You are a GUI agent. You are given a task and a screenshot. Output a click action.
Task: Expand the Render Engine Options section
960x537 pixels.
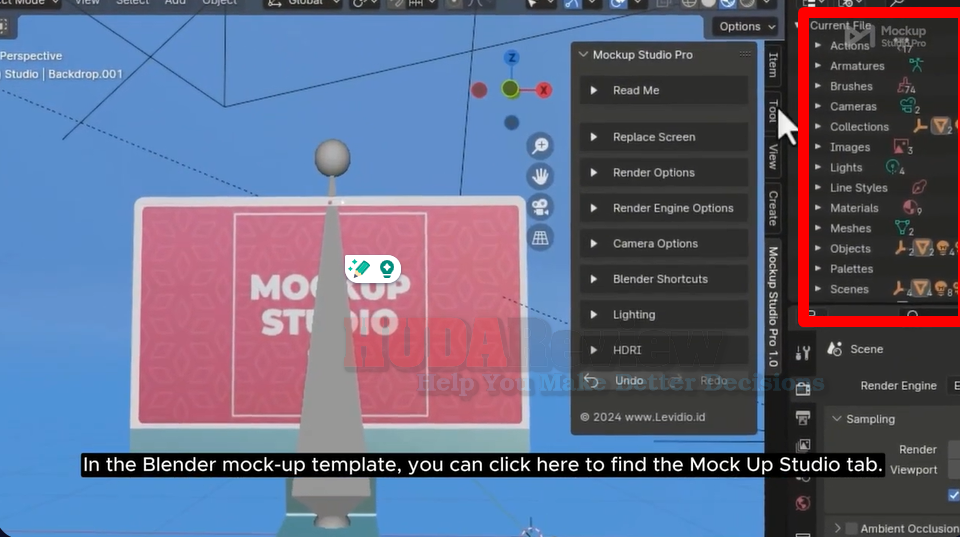tap(664, 208)
